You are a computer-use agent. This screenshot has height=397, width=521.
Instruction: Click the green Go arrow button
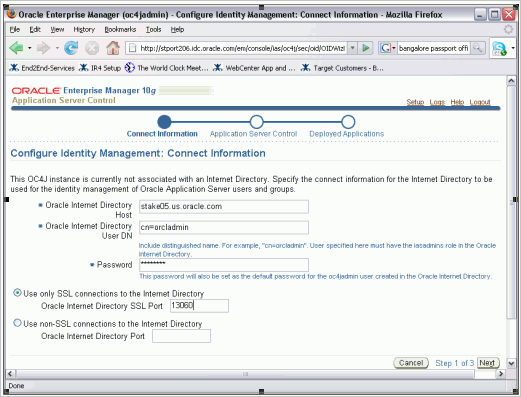(x=366, y=48)
